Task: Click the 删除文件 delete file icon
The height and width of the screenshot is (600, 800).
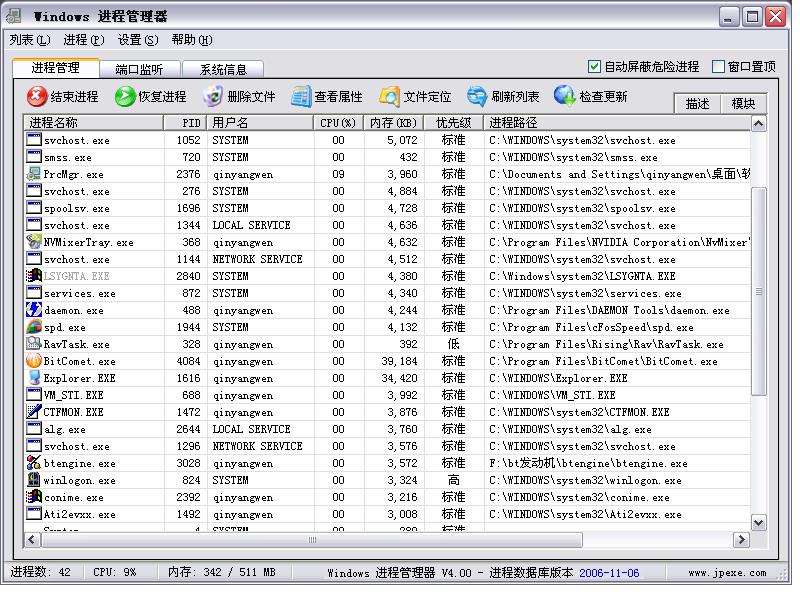Action: (213, 96)
